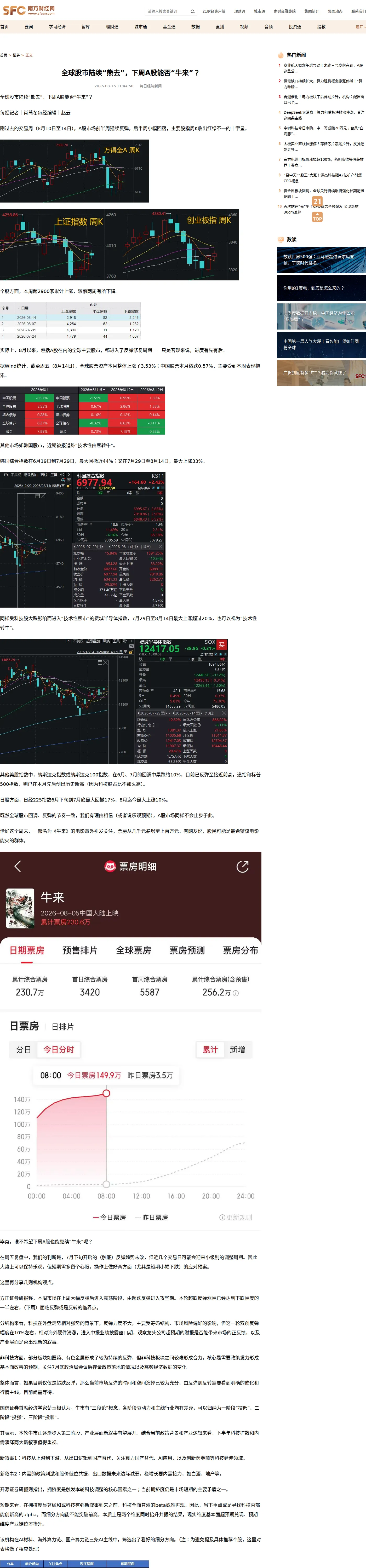Switch to the 日期票房 tab
Viewport: 366px width, 1568px height.
[x=27, y=950]
